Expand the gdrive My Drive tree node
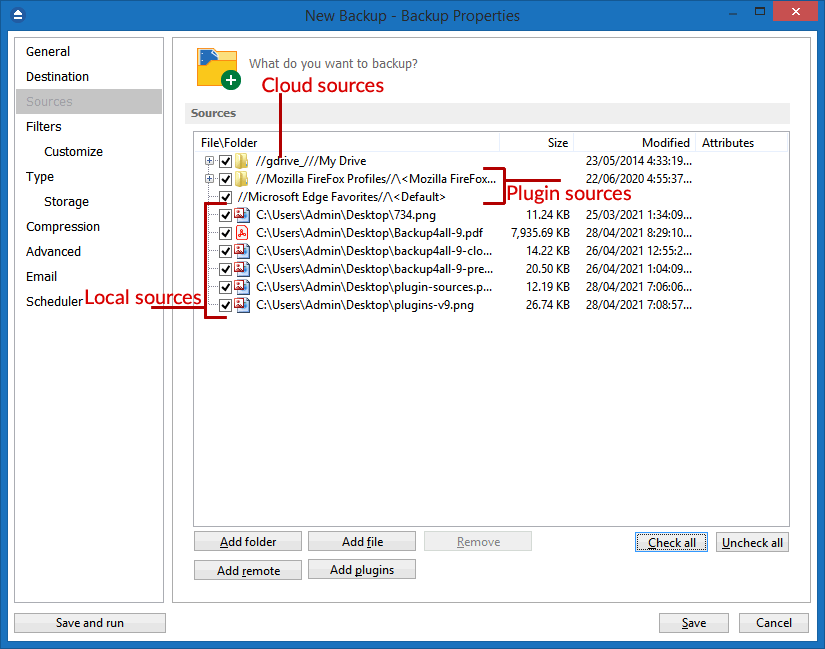Image resolution: width=825 pixels, height=649 pixels. pyautogui.click(x=209, y=161)
